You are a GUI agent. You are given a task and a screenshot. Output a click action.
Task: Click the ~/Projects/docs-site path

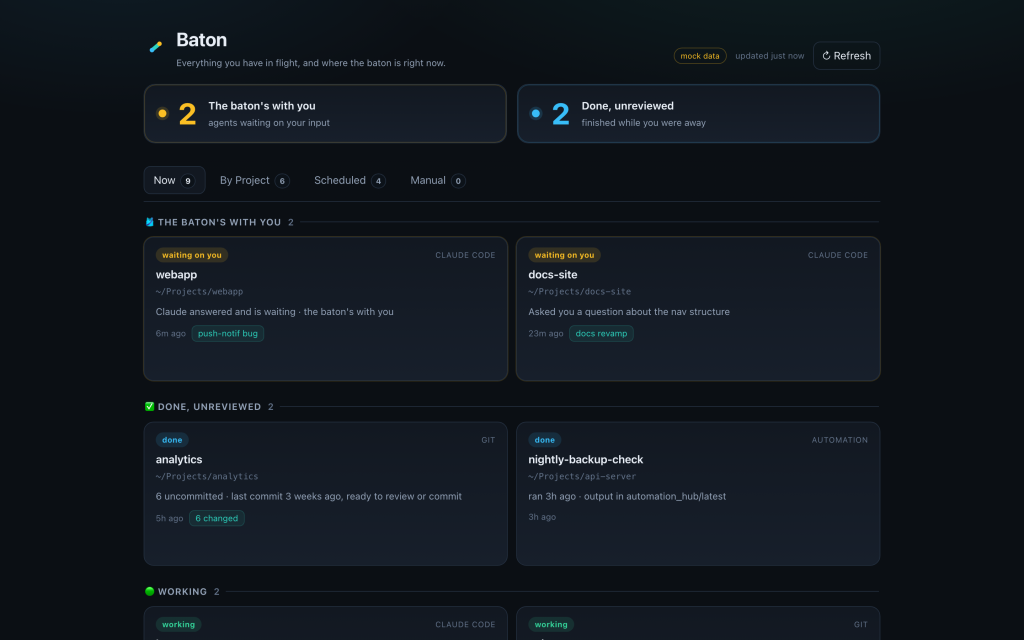[580, 291]
